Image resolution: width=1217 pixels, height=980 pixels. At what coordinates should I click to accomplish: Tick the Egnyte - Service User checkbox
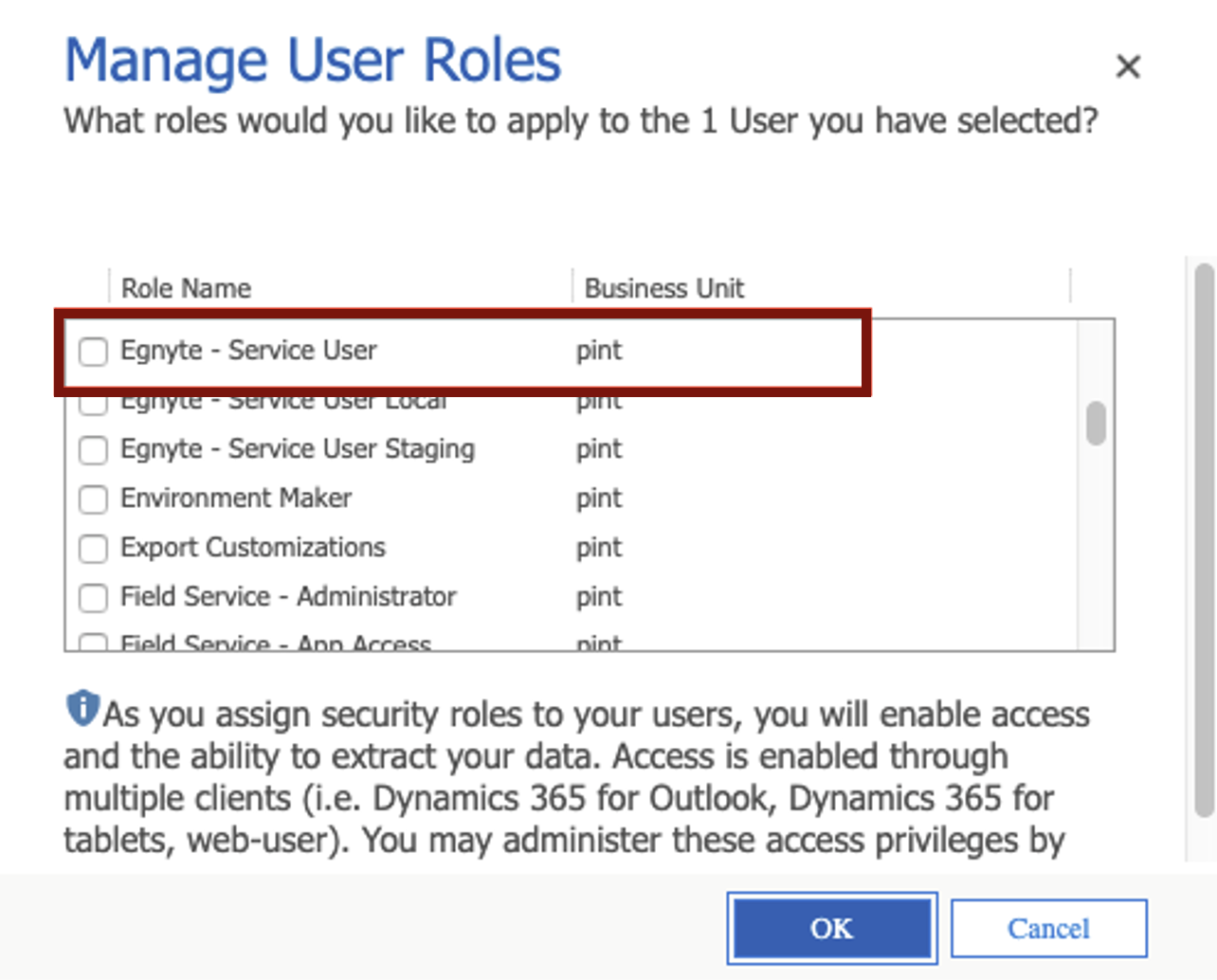pos(93,352)
